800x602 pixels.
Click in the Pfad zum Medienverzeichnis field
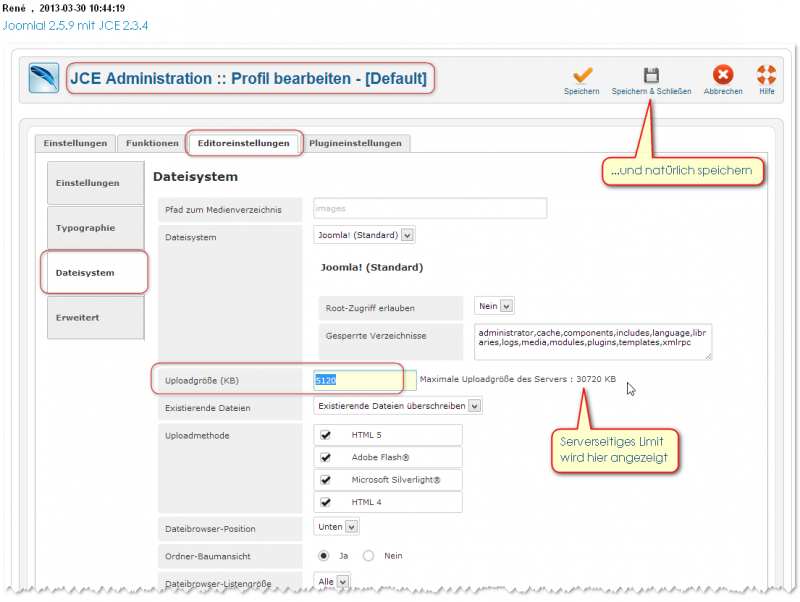pyautogui.click(x=430, y=209)
